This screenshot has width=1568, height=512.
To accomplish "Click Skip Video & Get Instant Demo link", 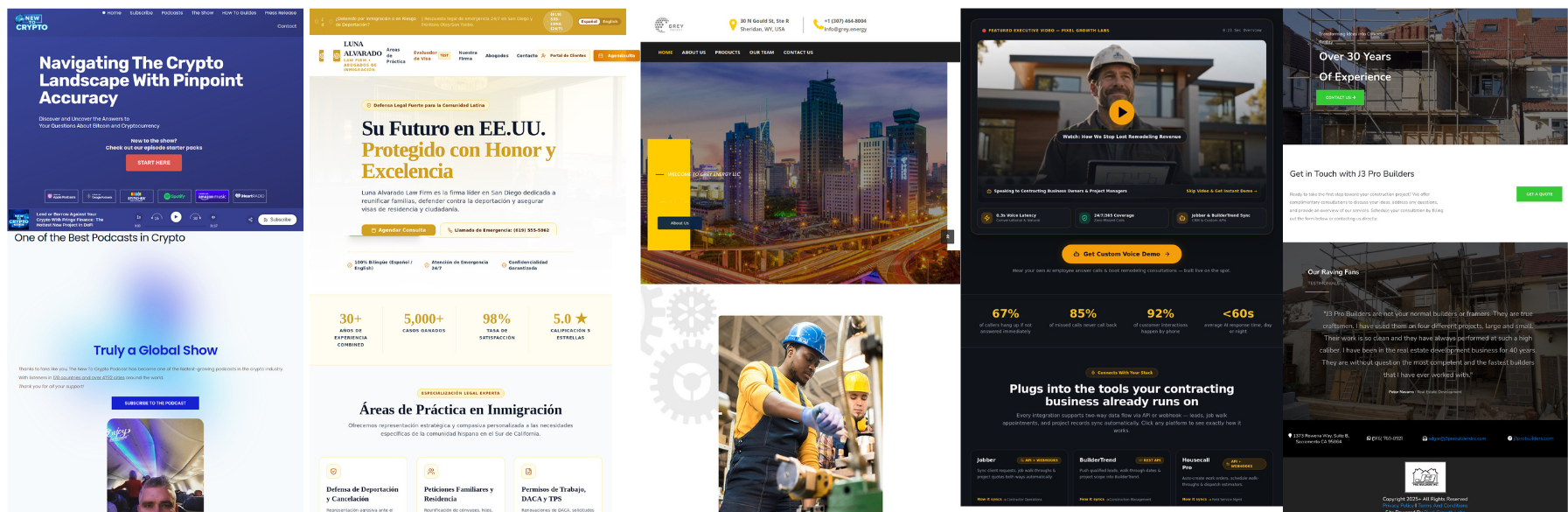I will [1221, 191].
